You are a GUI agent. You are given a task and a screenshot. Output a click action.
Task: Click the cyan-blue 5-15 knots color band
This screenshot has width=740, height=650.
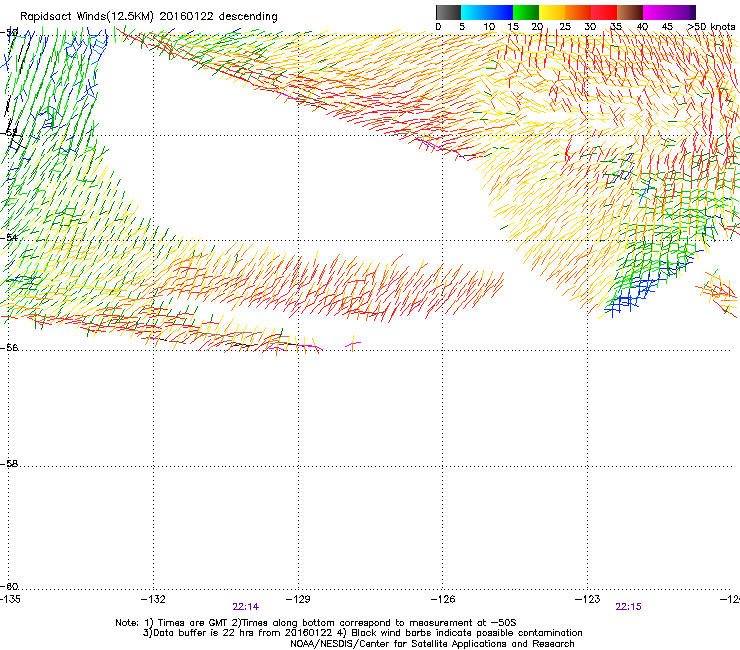487,12
